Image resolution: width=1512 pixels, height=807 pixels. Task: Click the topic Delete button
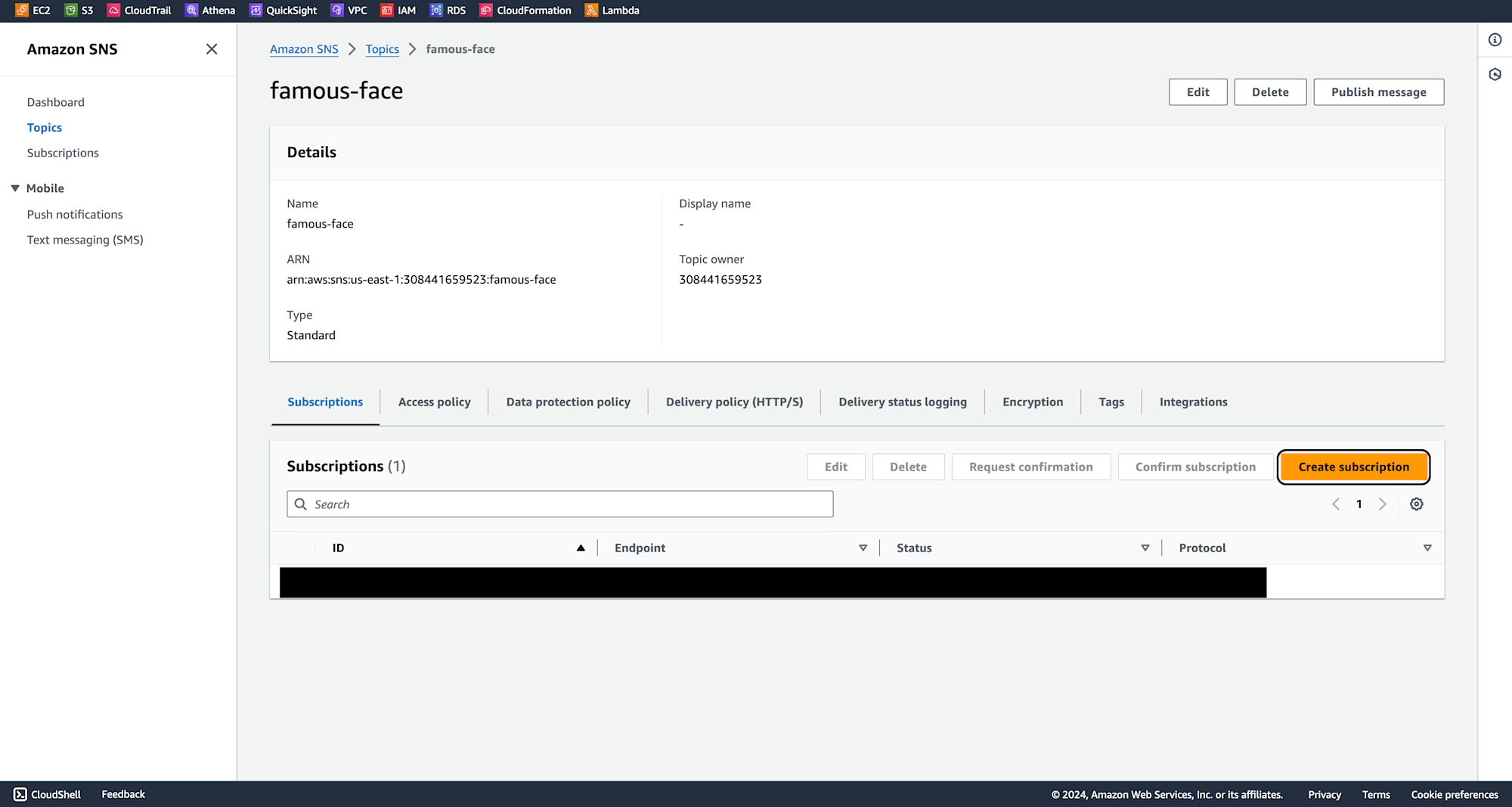[x=1270, y=92]
